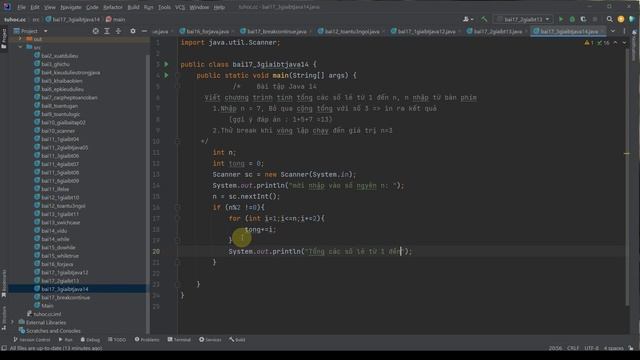The height and width of the screenshot is (360, 640).
Task: Open the bottom Build tool window
Action: (237, 340)
